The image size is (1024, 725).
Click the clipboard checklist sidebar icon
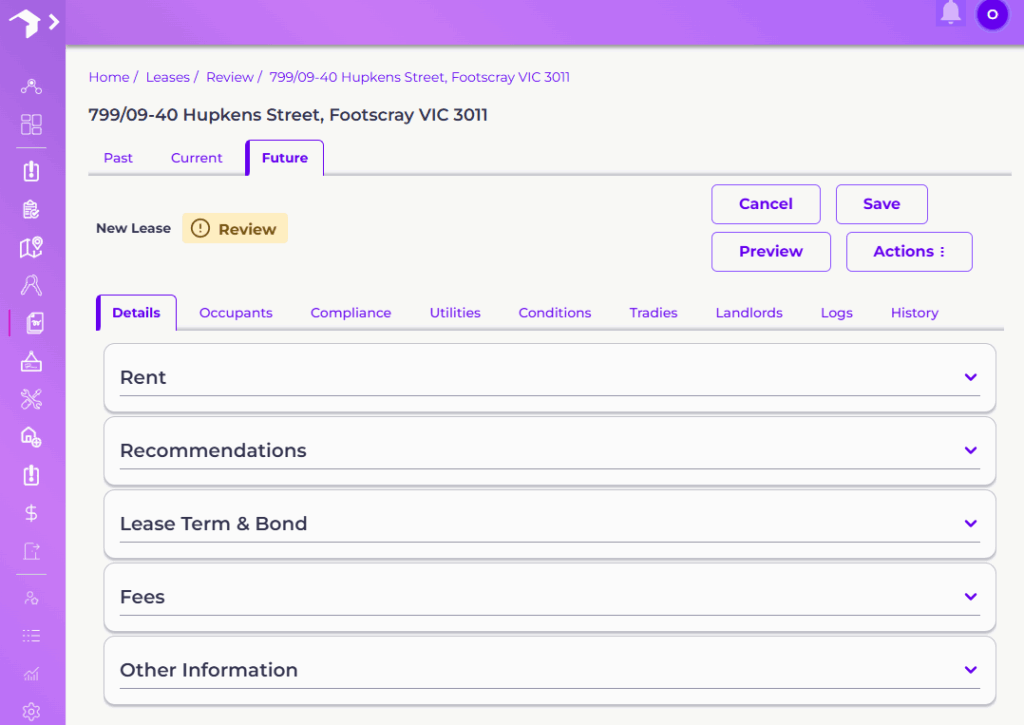click(x=31, y=209)
